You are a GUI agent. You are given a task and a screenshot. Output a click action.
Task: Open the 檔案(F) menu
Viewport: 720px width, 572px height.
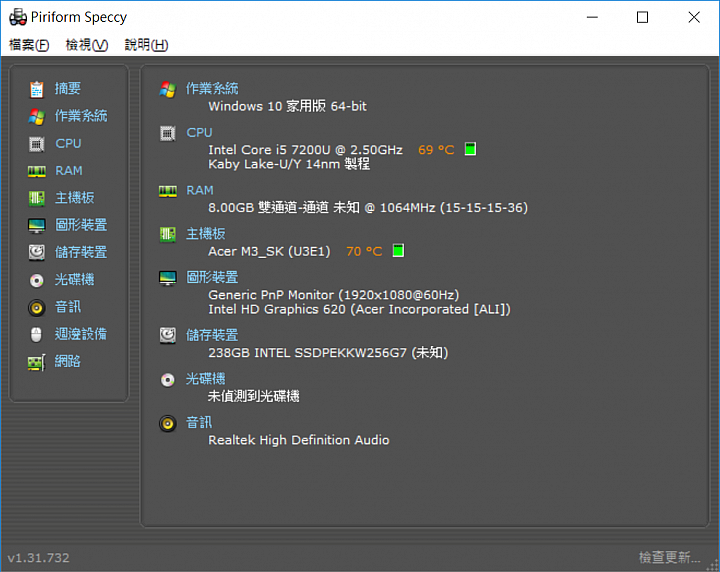[29, 45]
